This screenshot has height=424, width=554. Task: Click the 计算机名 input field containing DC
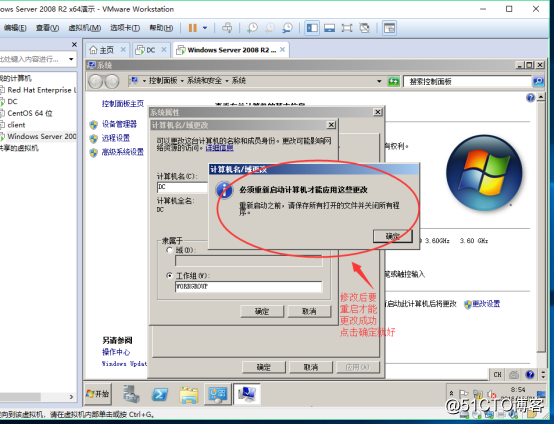click(x=182, y=187)
